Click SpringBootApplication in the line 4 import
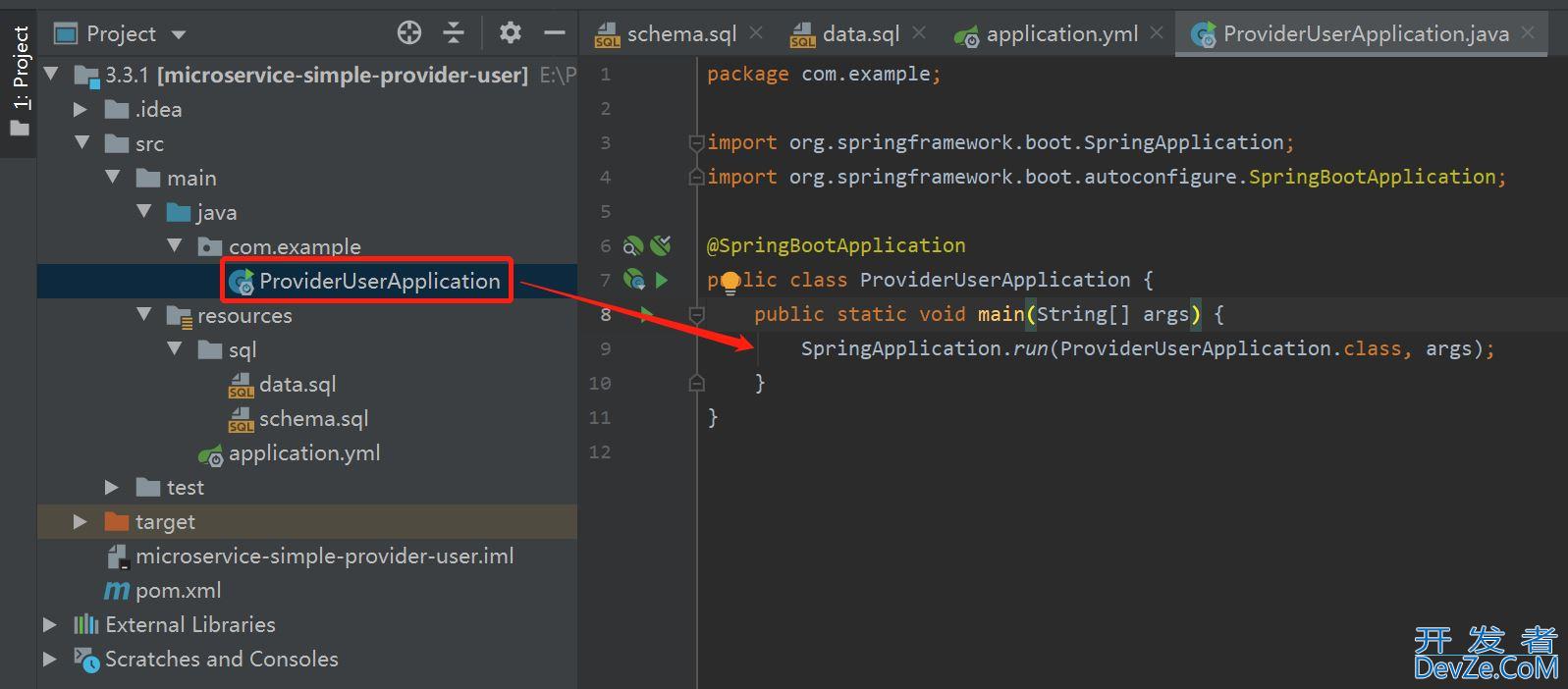Image resolution: width=1568 pixels, height=689 pixels. coord(1373,177)
